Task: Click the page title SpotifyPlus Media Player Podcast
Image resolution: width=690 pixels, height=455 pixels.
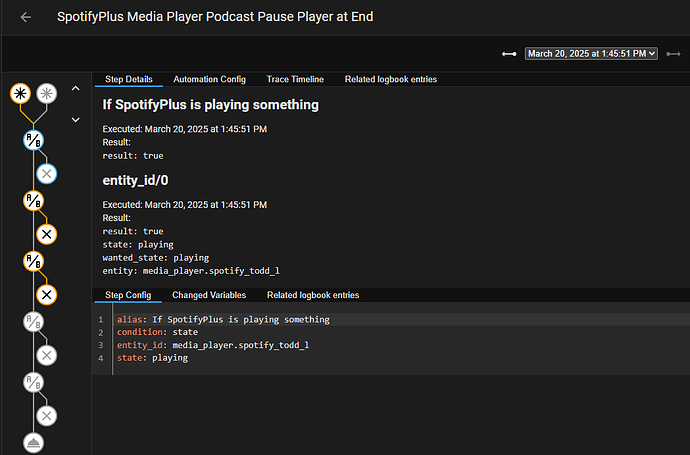Action: 215,17
